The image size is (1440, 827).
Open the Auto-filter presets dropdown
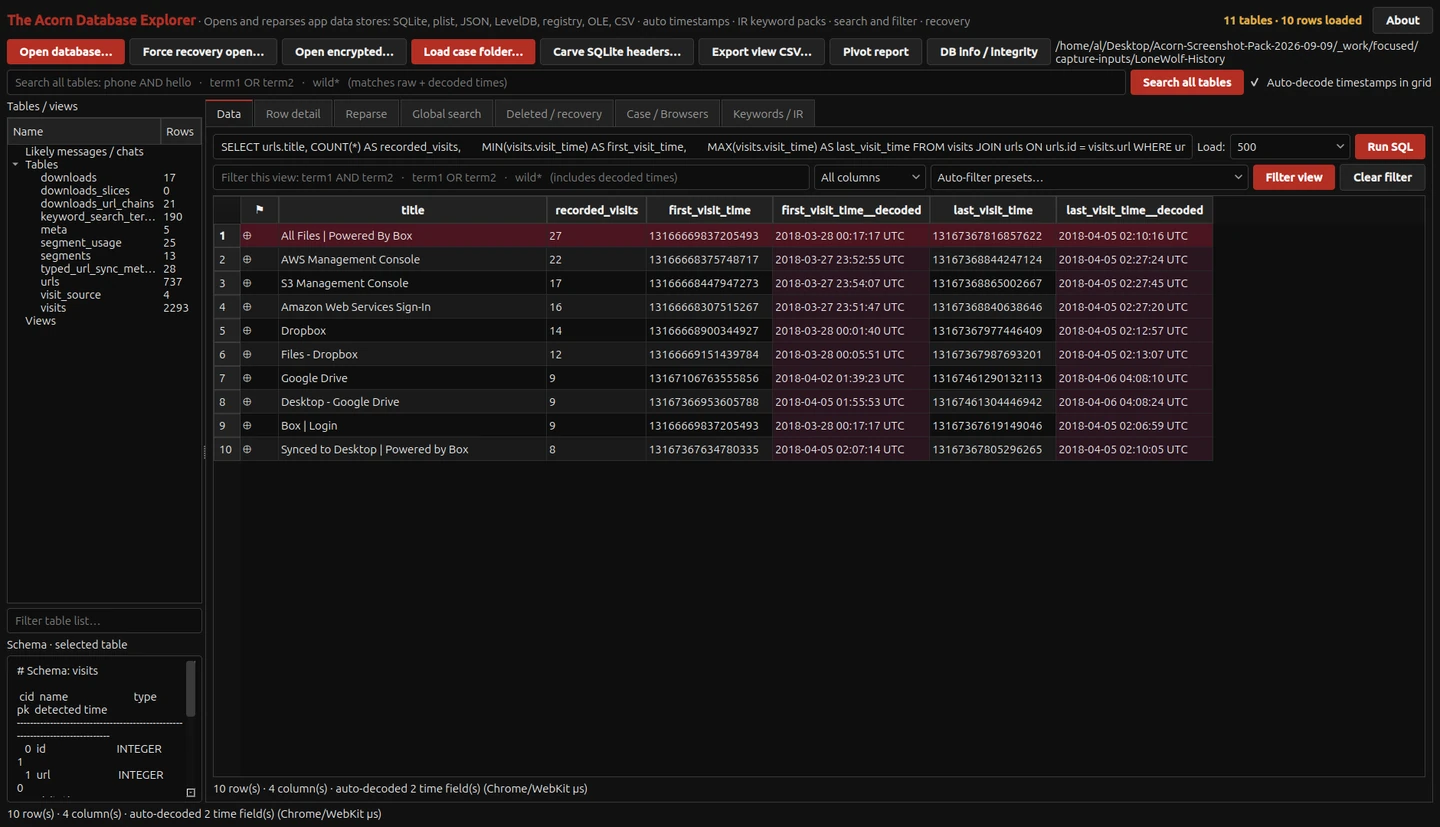coord(1088,177)
